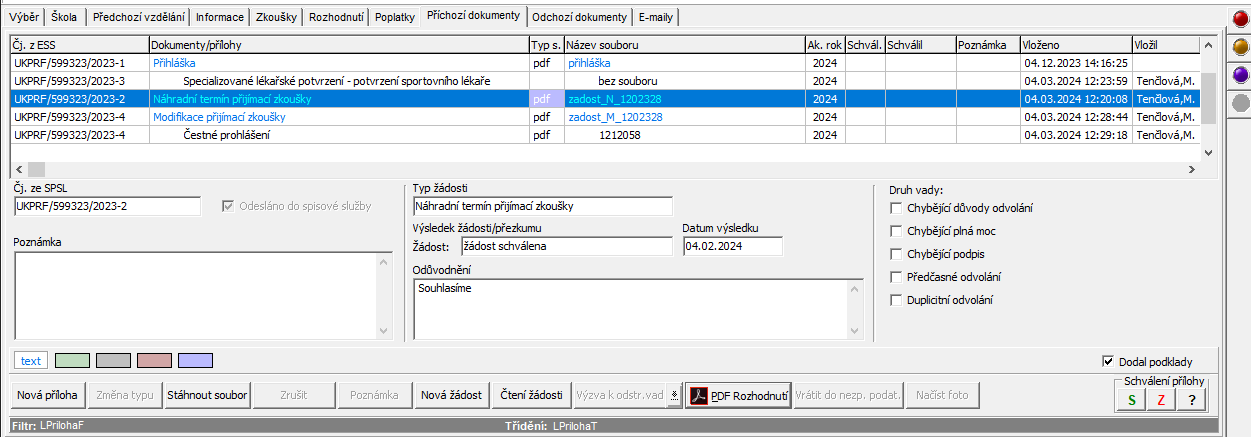Image resolution: width=1251 pixels, height=437 pixels.
Task: Open the Rozhodnutí tab
Action: 336,17
